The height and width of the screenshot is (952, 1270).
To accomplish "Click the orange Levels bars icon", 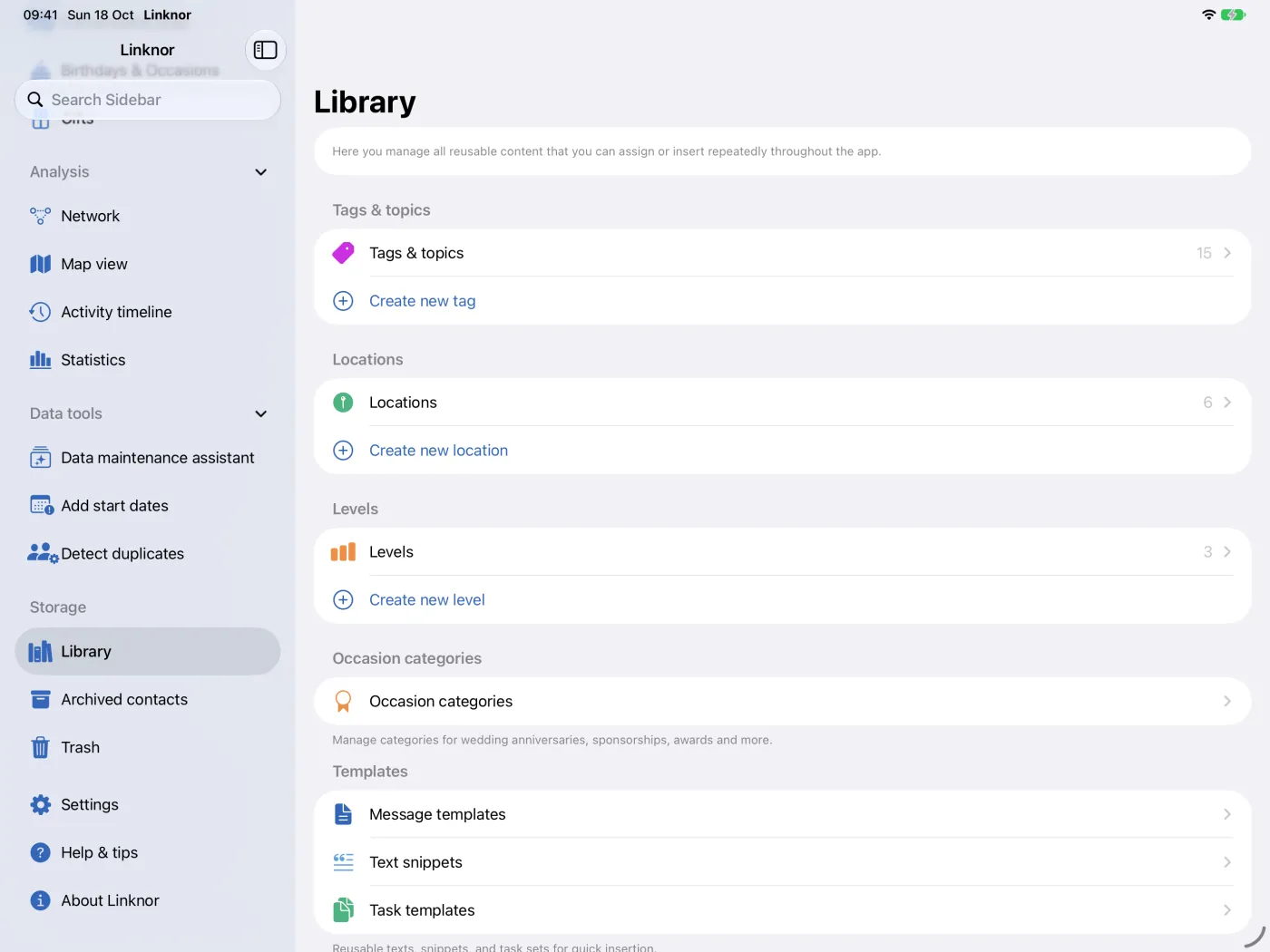I will (x=343, y=552).
